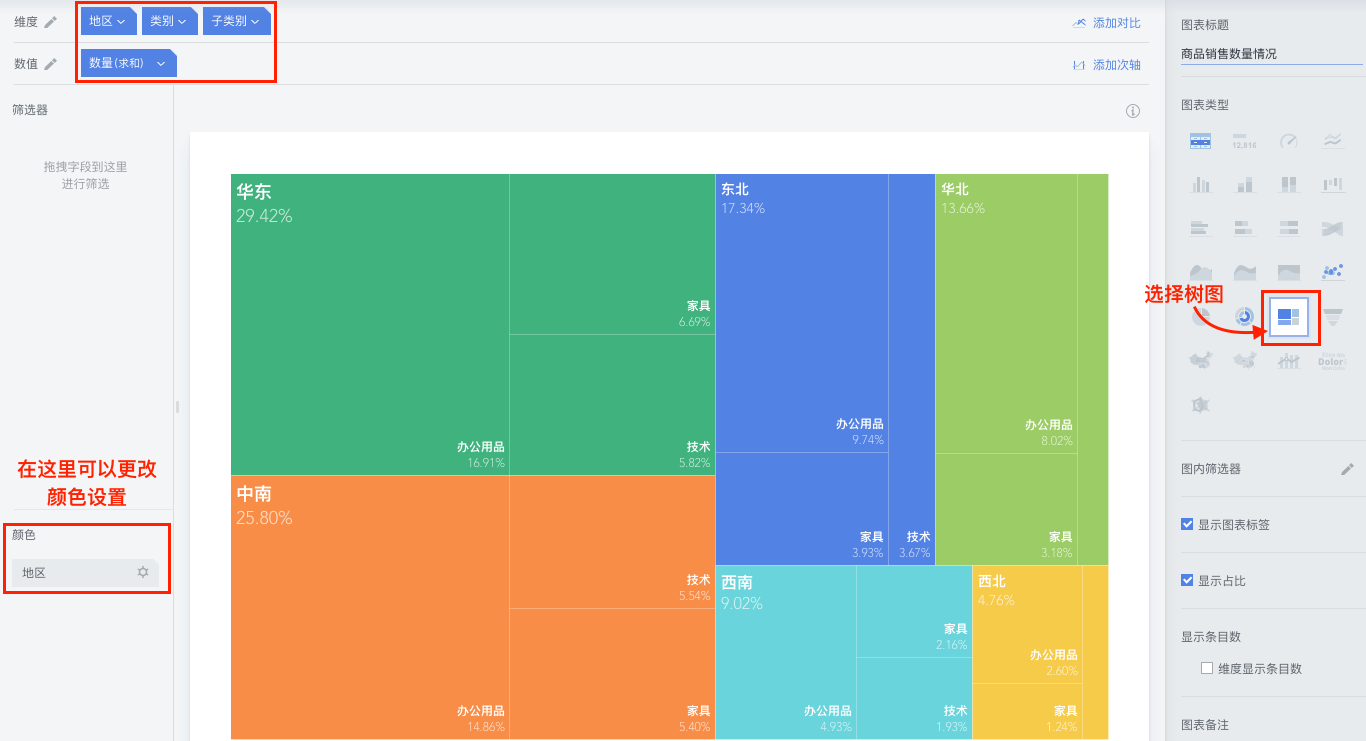The image size is (1366, 741).
Task: Edit 图内筛选器 with the pencil icon
Action: (x=1347, y=469)
